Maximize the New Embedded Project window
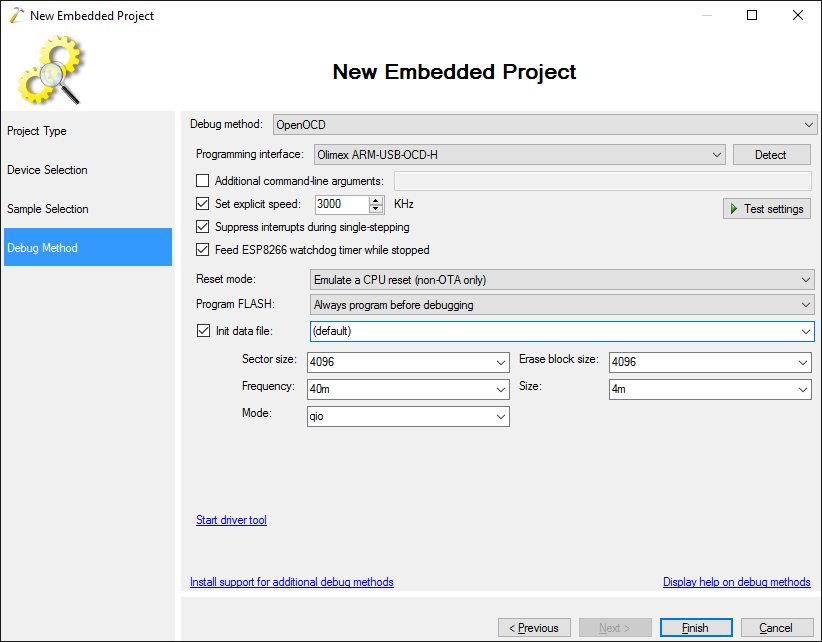822x642 pixels. [x=752, y=15]
